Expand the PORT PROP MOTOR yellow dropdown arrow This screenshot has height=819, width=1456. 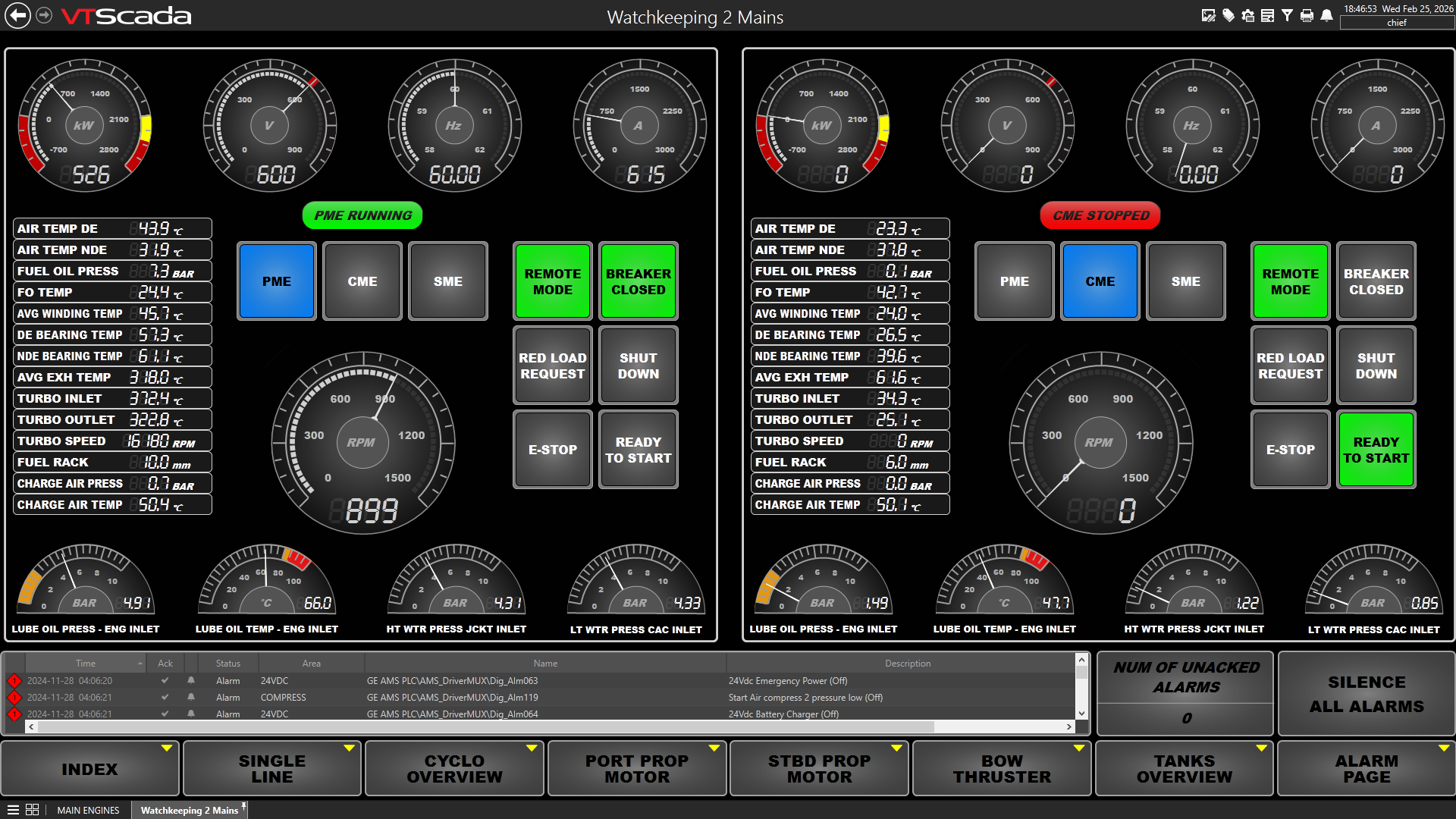point(714,748)
